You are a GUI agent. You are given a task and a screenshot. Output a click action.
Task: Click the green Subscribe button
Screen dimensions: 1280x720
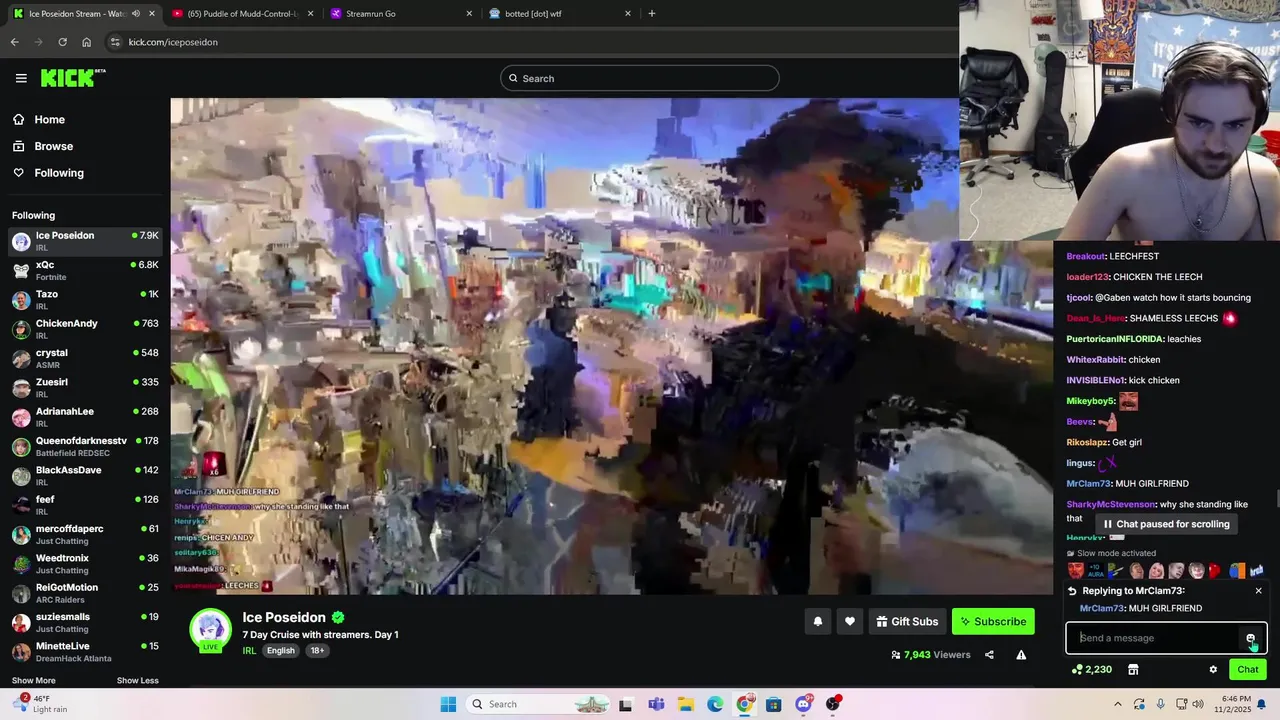coord(993,622)
